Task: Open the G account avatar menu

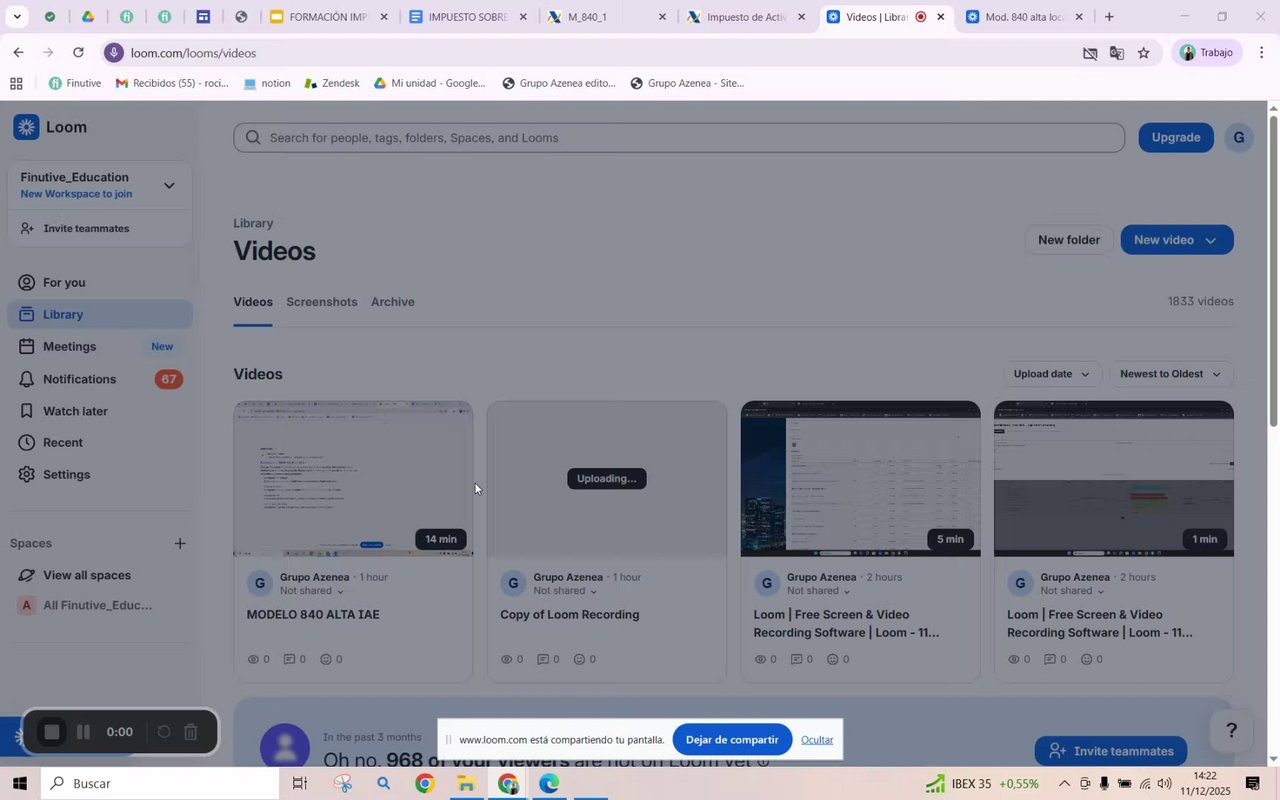Action: pyautogui.click(x=1238, y=138)
